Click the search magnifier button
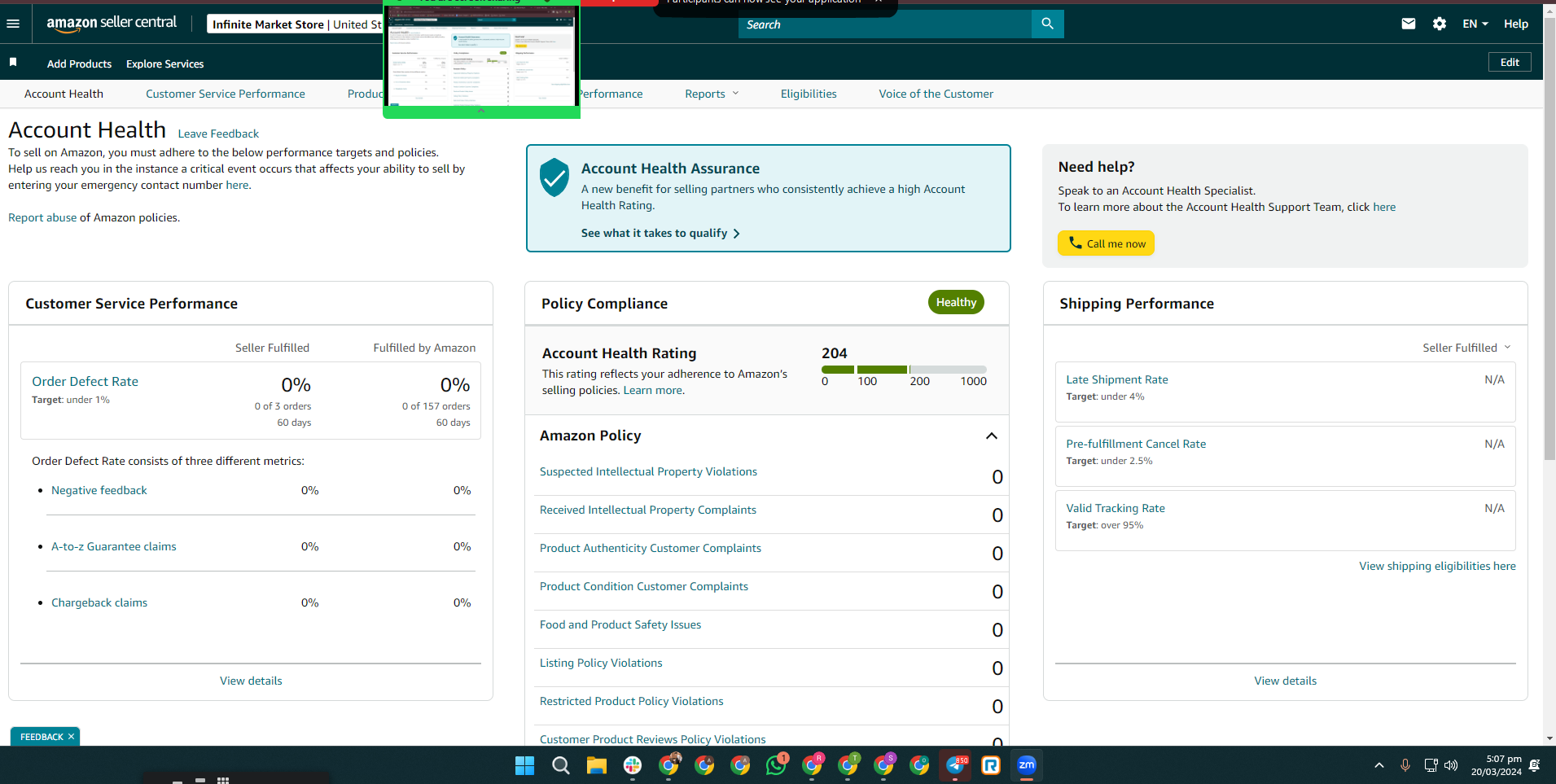 click(1047, 24)
